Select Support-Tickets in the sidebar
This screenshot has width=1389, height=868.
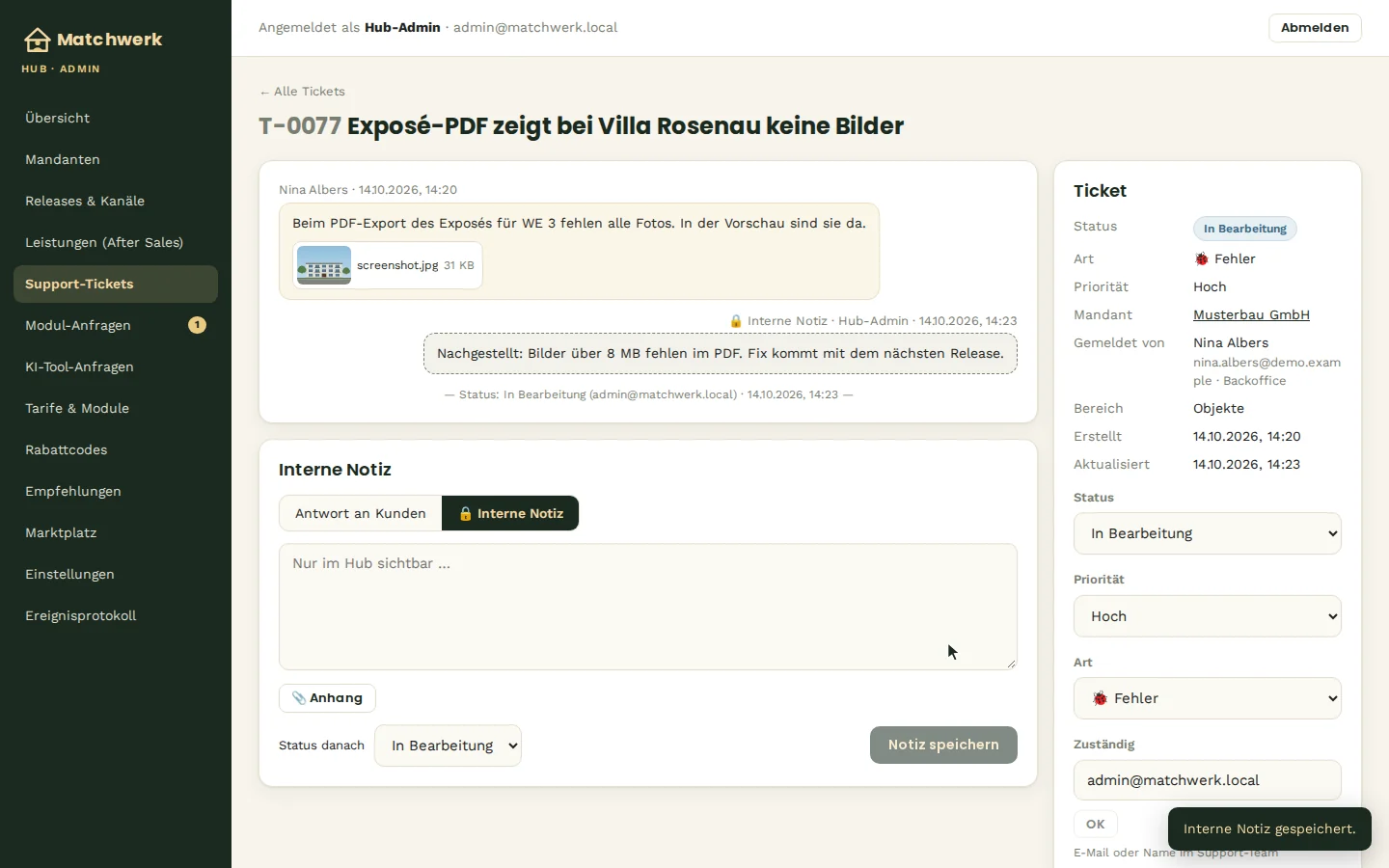click(116, 284)
